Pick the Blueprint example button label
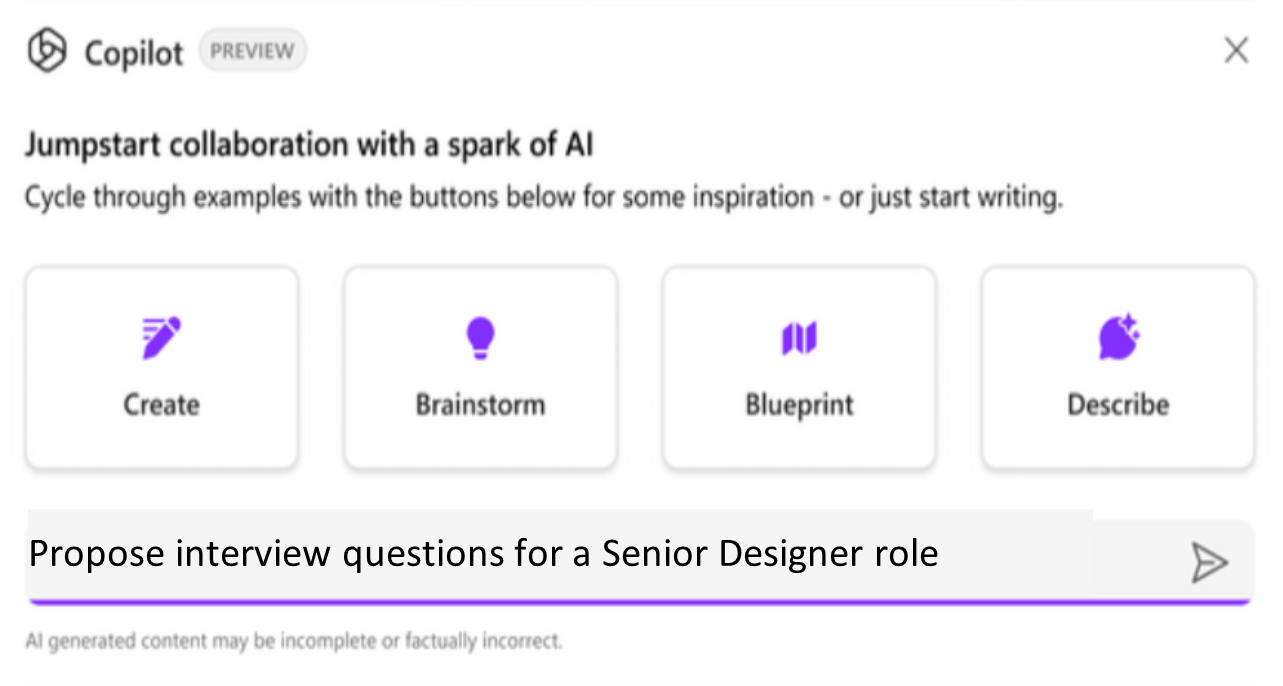Screen dimensions: 1283x686 click(x=799, y=405)
